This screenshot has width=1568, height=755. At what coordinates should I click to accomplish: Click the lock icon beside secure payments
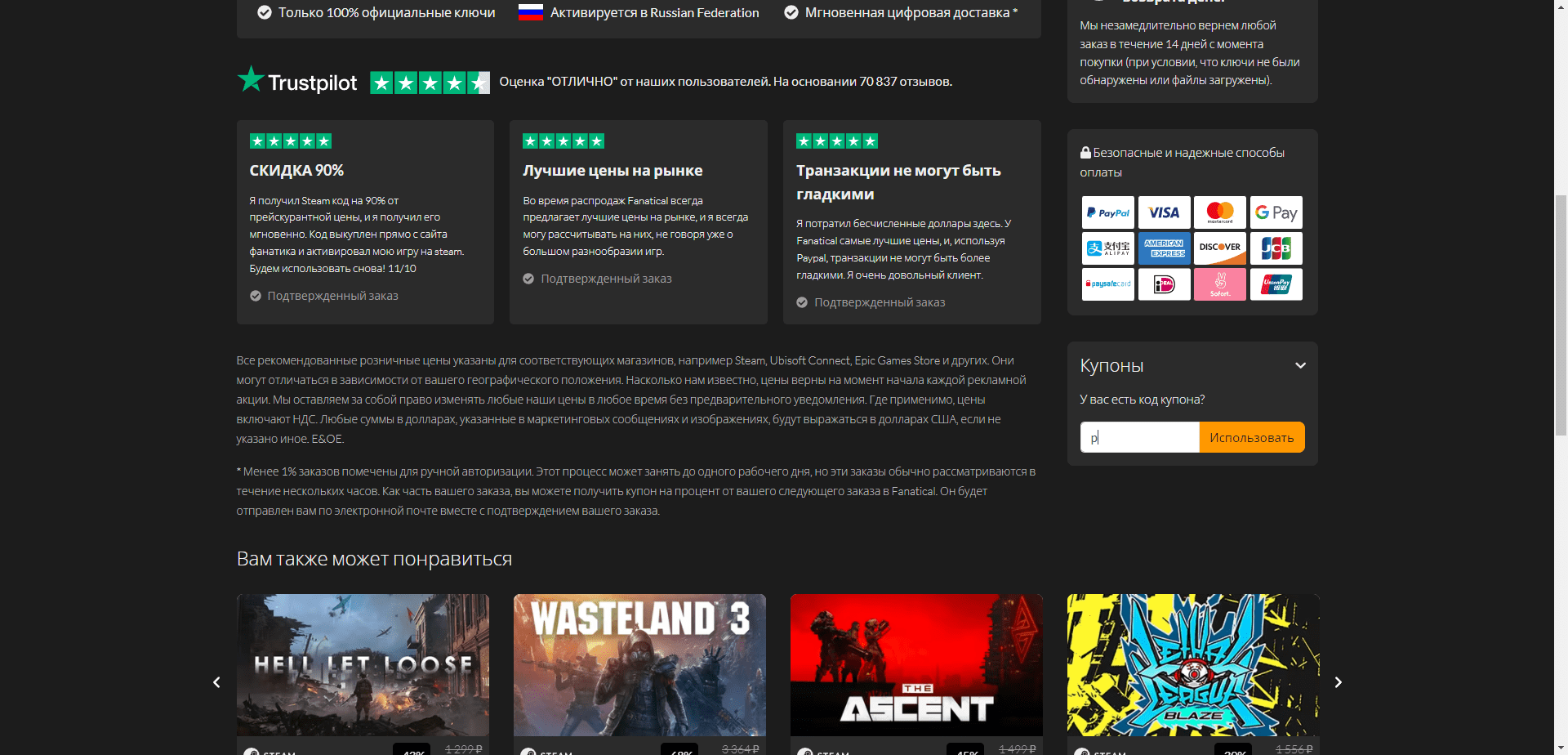(1085, 153)
